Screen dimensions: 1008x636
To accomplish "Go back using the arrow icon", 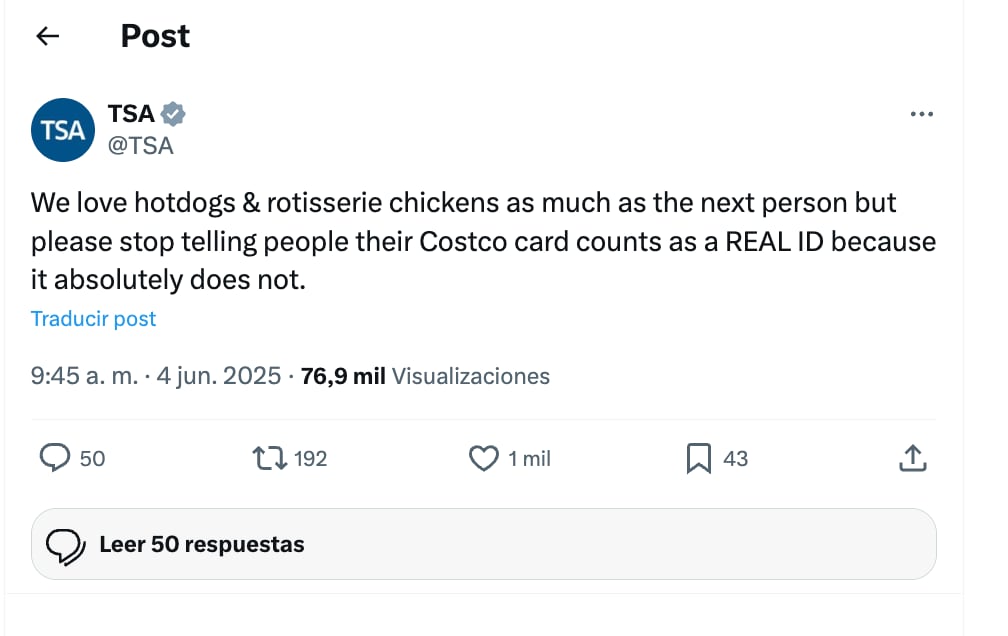I will coord(47,36).
